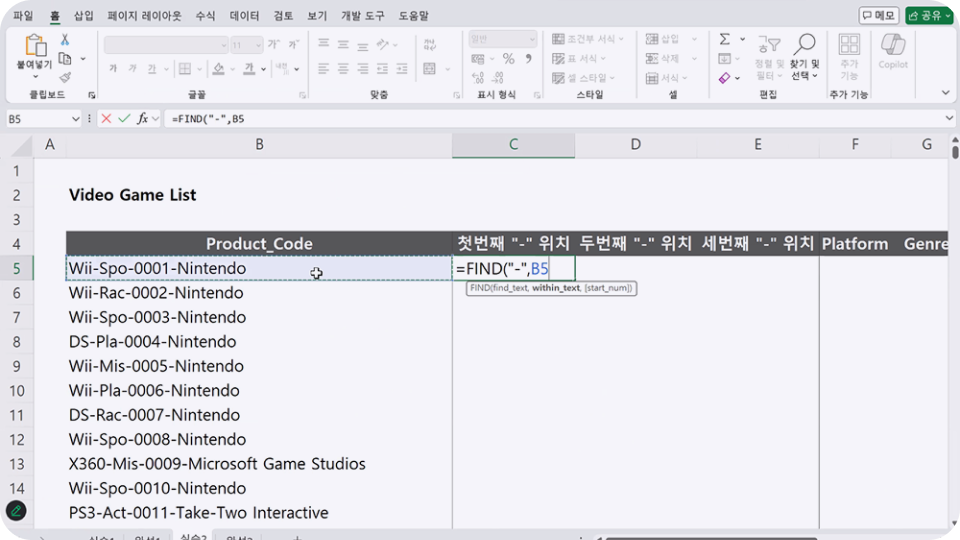
Task: Click the Increase Font Size icon
Action: coord(274,44)
